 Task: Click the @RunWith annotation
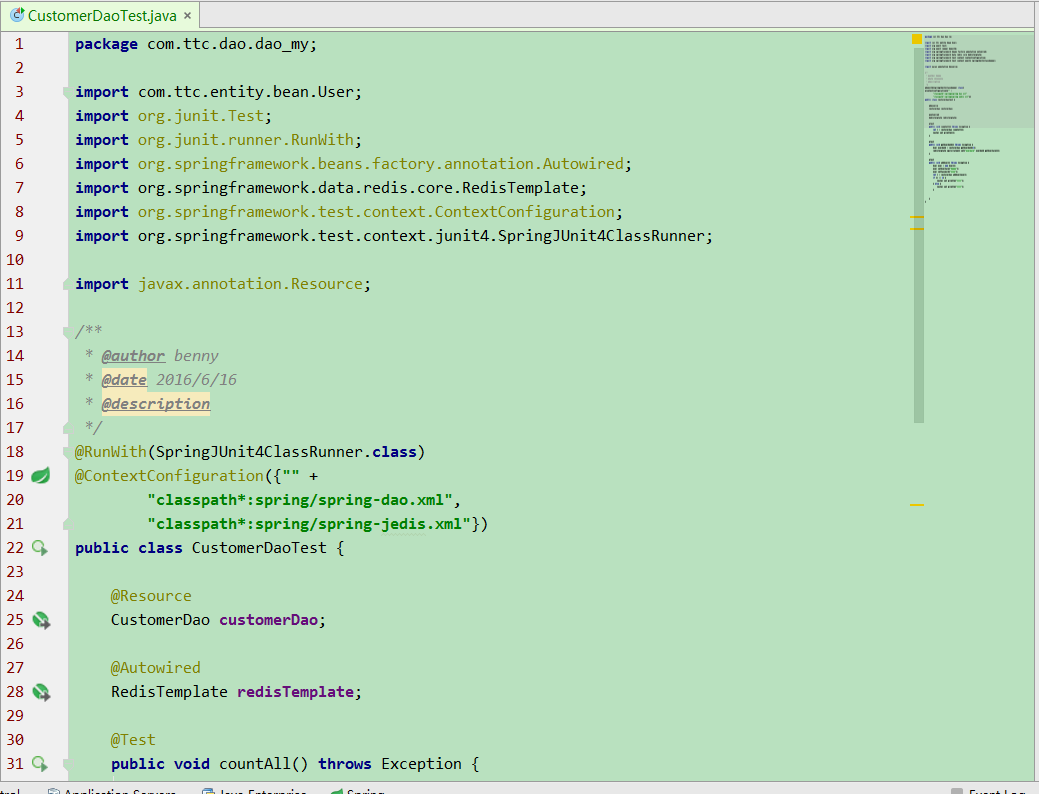[x=110, y=452]
